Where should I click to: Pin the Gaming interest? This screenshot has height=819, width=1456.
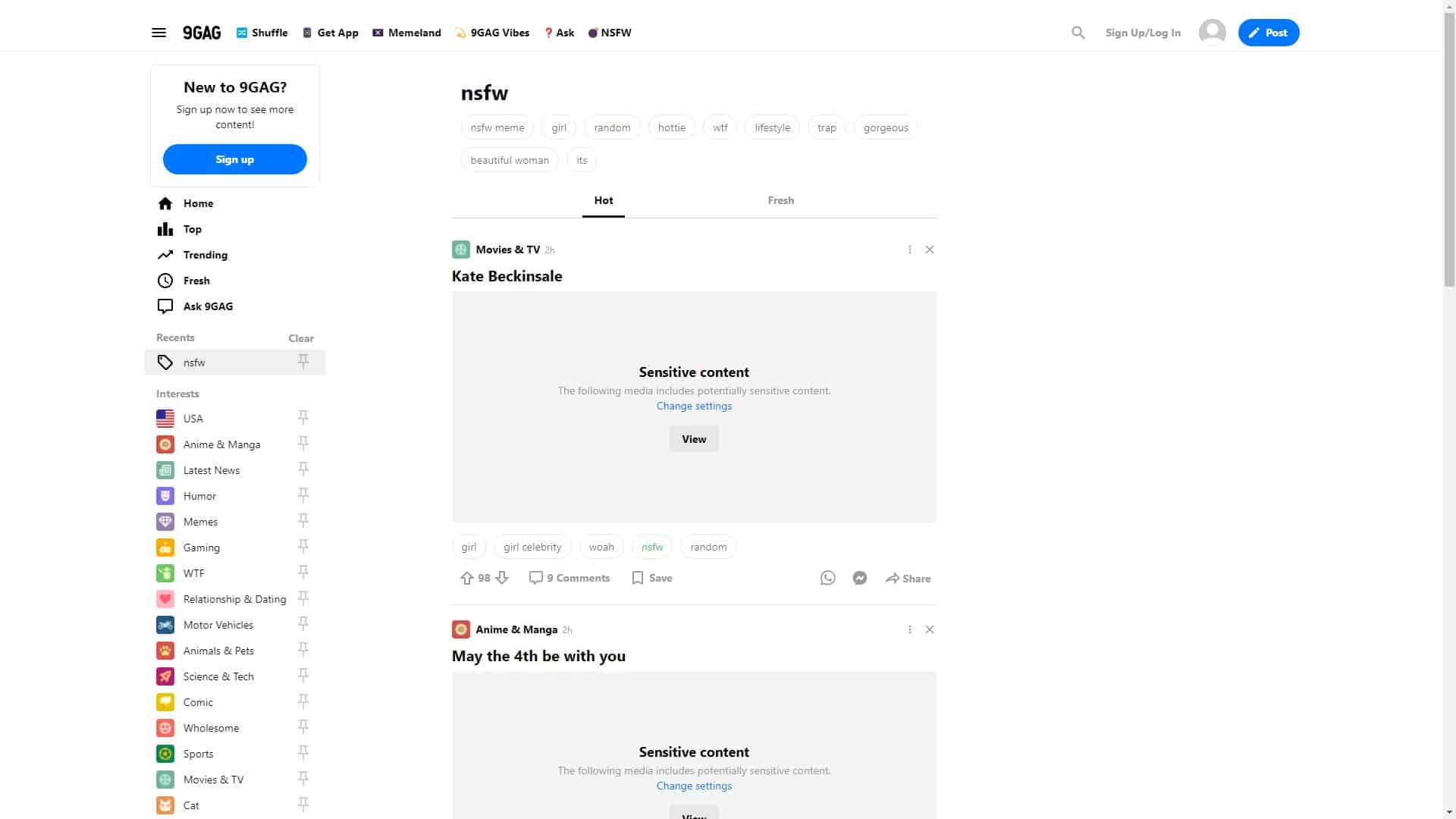pyautogui.click(x=303, y=547)
